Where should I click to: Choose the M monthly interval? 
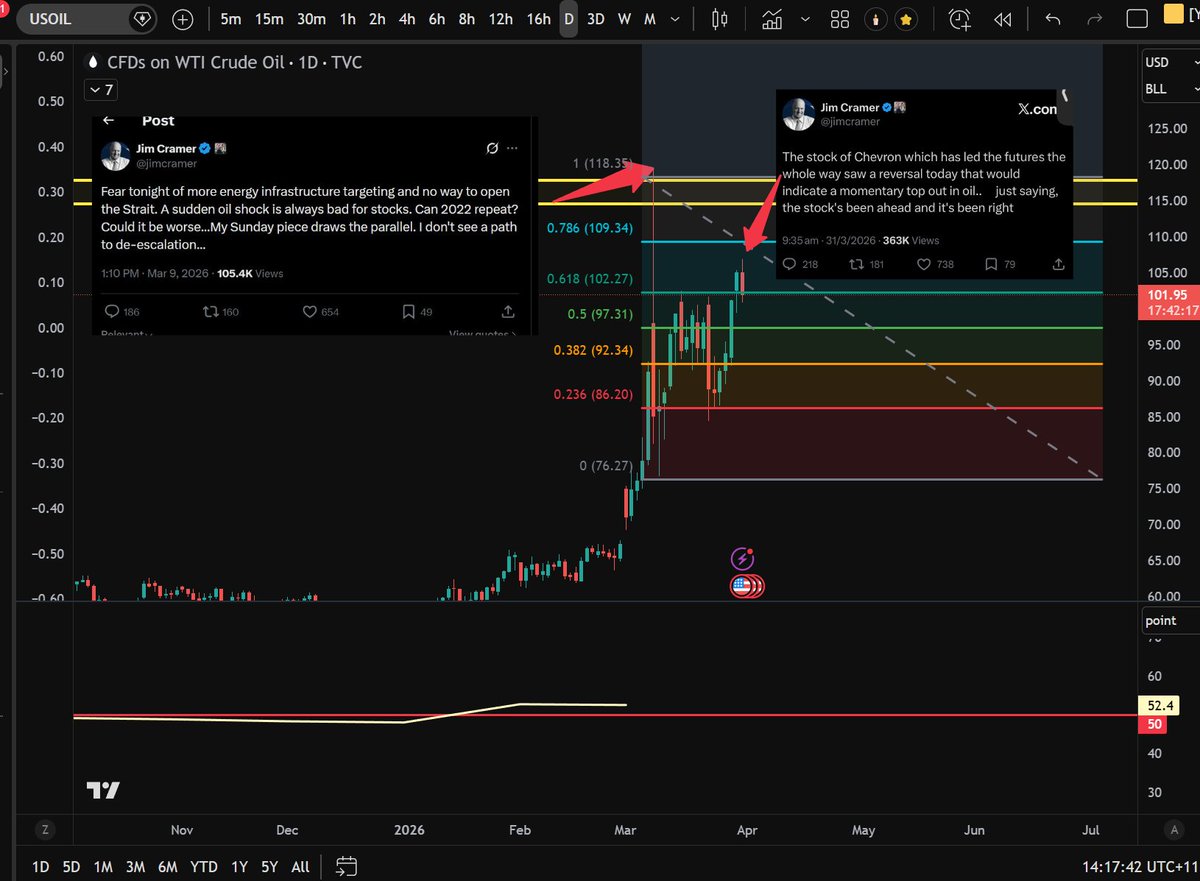(x=650, y=19)
